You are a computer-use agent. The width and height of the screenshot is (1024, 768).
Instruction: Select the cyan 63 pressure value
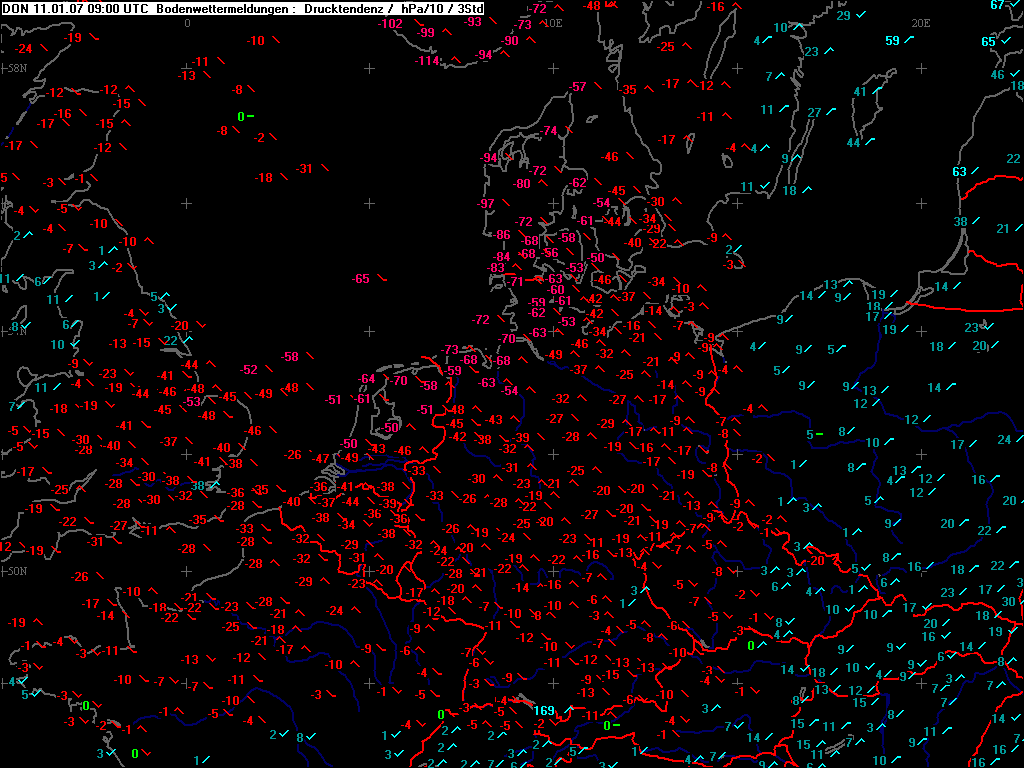[x=959, y=172]
